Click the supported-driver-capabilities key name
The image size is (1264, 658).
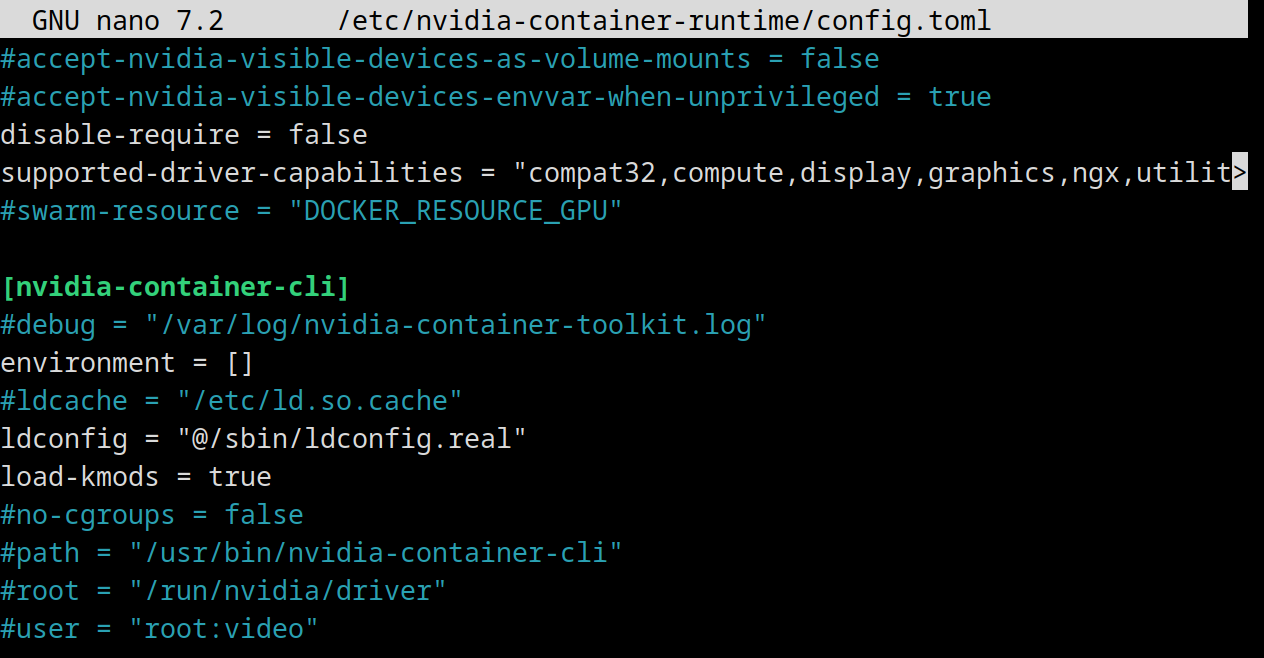pyautogui.click(x=232, y=173)
